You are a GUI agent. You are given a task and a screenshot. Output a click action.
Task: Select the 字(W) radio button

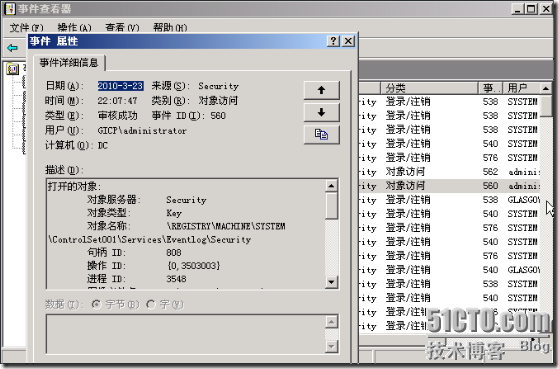(x=151, y=304)
